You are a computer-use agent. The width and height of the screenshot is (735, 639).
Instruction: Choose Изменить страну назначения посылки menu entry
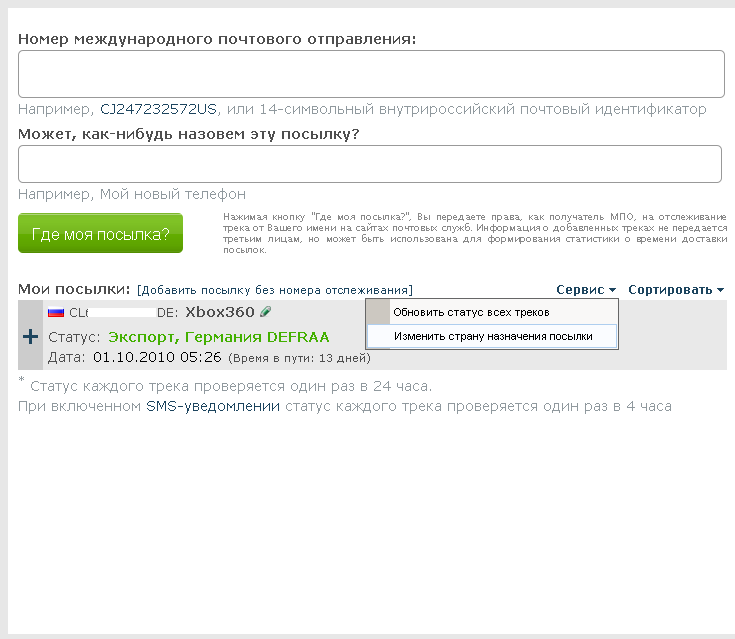492,336
